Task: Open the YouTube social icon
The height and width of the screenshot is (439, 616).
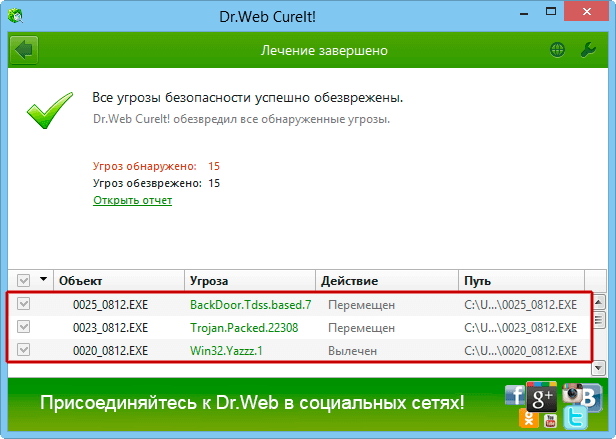Action: pyautogui.click(x=550, y=421)
